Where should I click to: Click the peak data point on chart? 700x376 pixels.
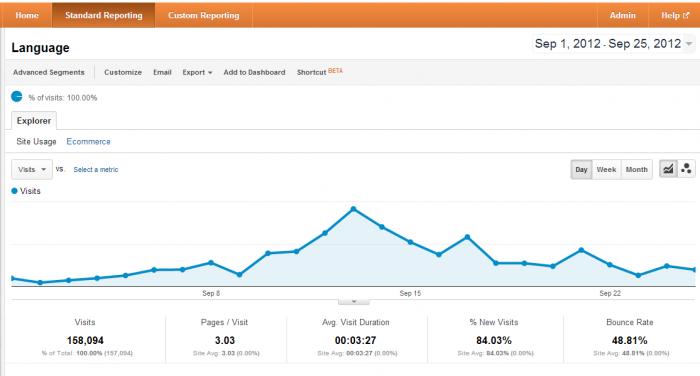354,209
